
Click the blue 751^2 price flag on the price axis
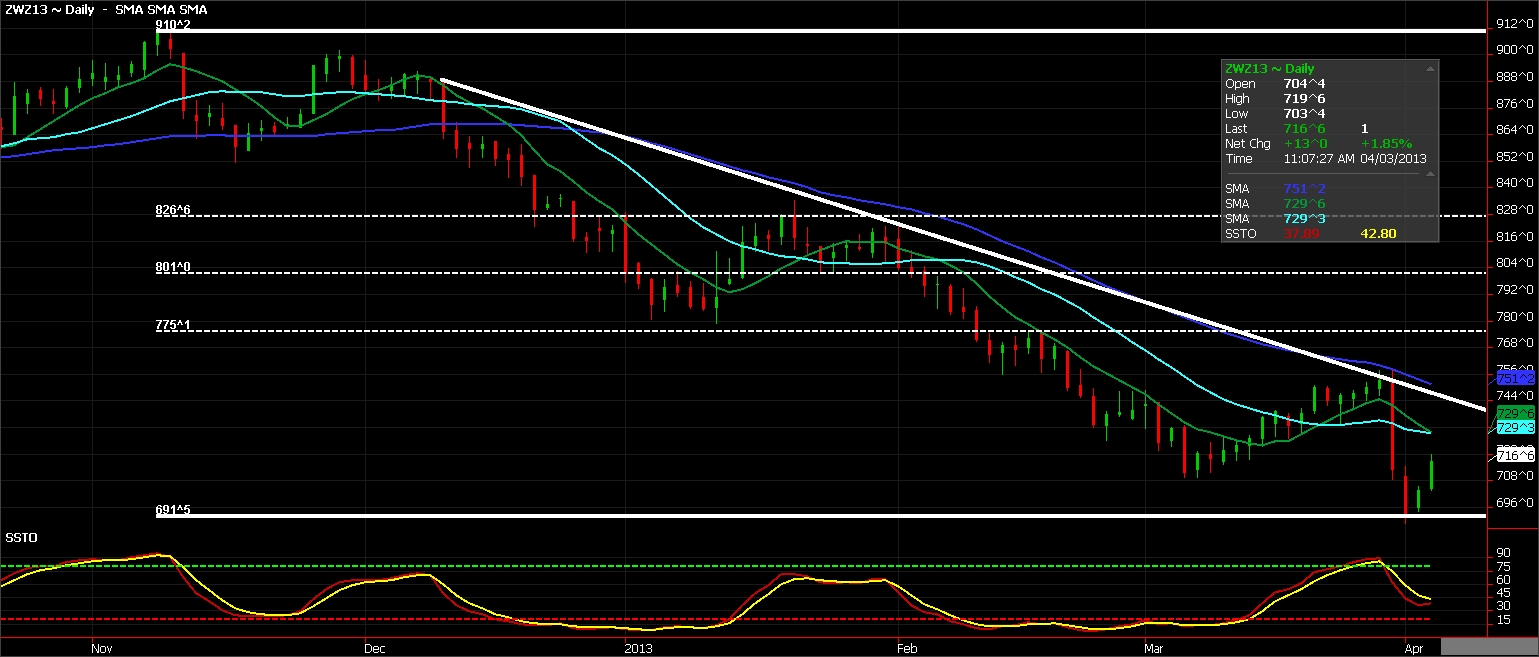[x=1515, y=379]
